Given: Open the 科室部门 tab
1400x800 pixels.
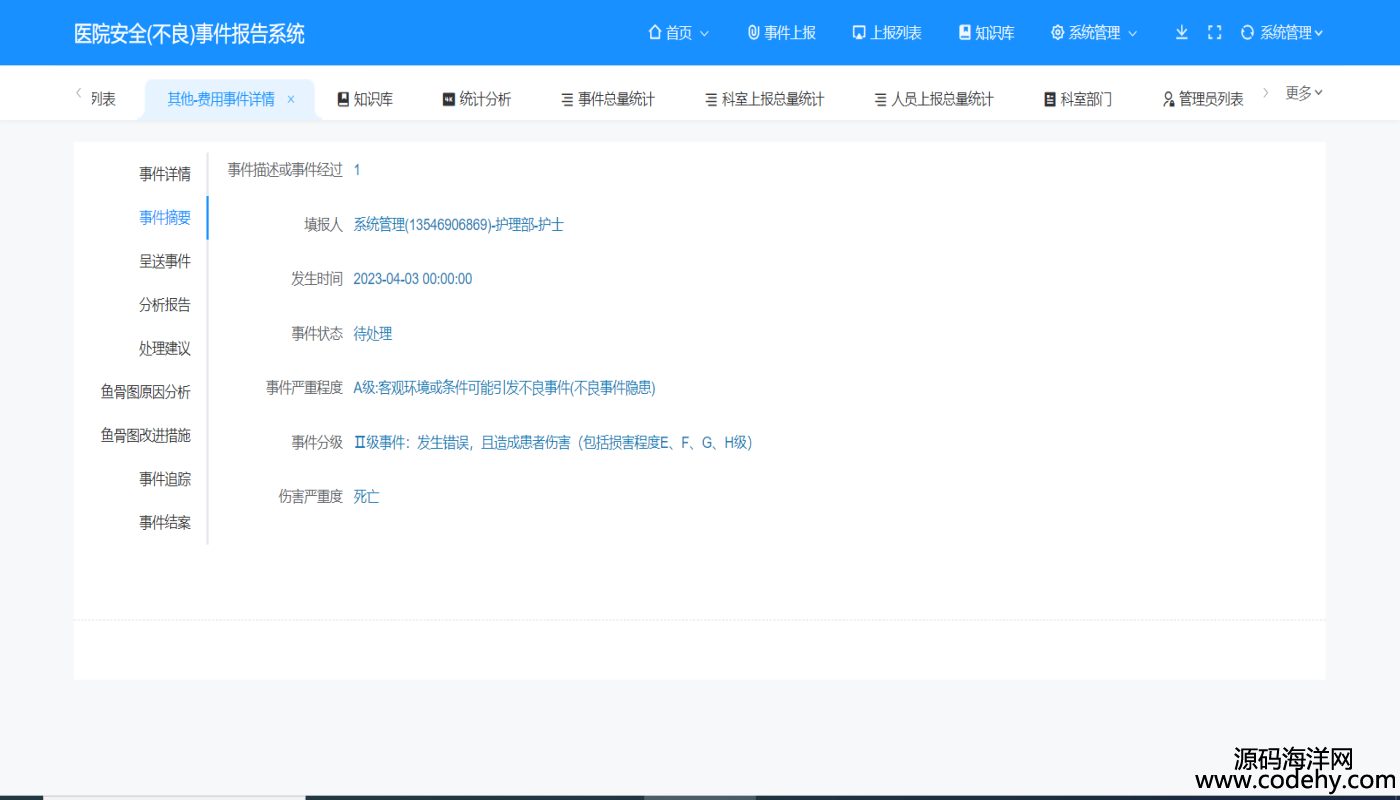Looking at the screenshot, I should coord(1077,99).
